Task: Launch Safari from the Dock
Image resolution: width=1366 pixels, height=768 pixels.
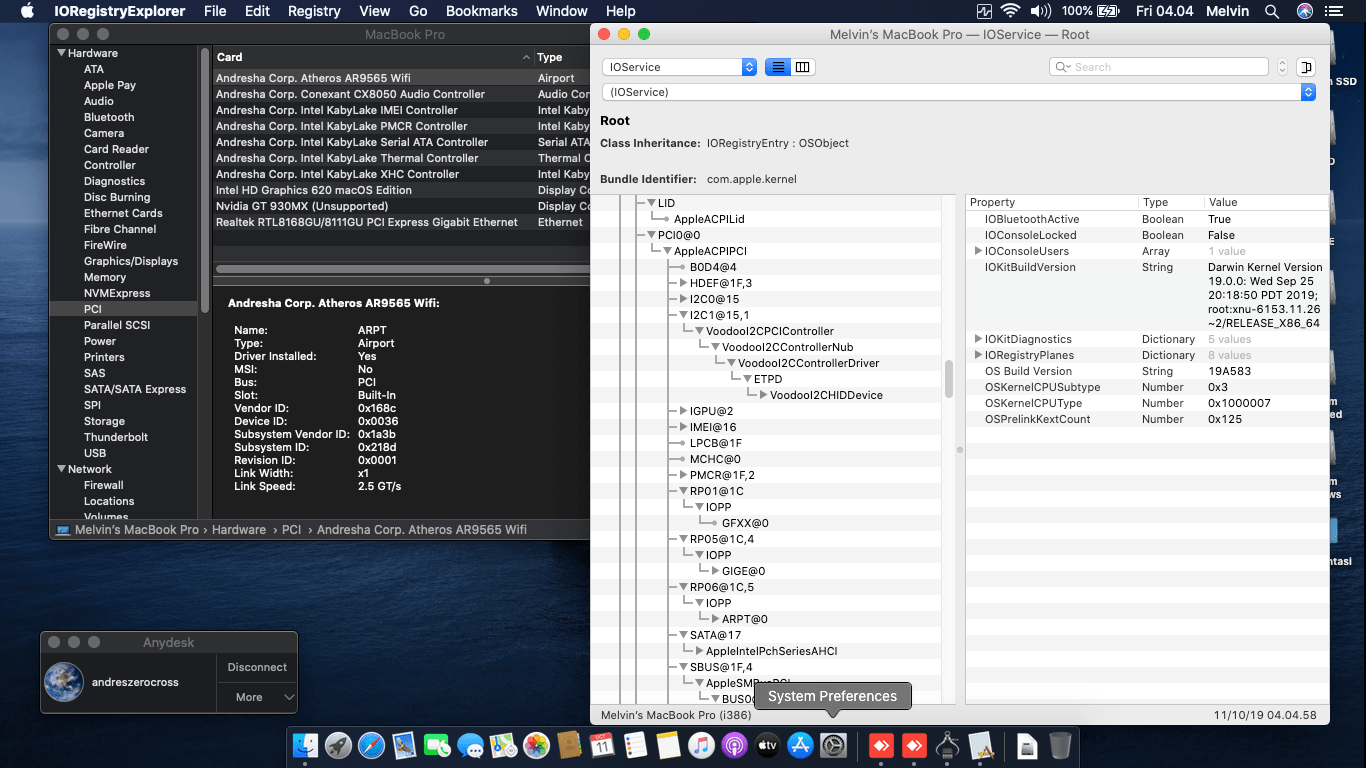Action: tap(371, 745)
